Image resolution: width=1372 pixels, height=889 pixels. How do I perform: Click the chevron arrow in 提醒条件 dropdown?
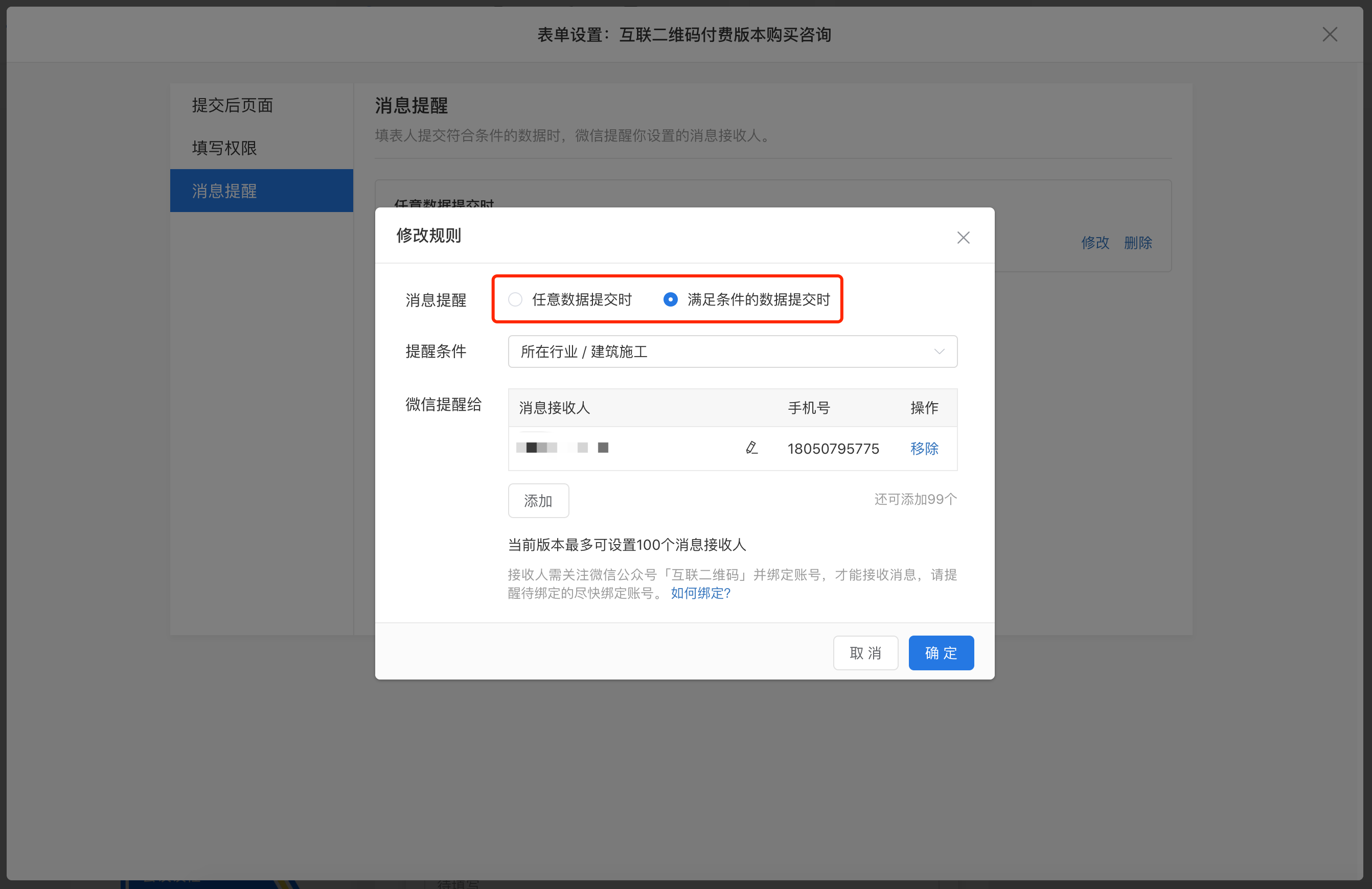point(939,352)
